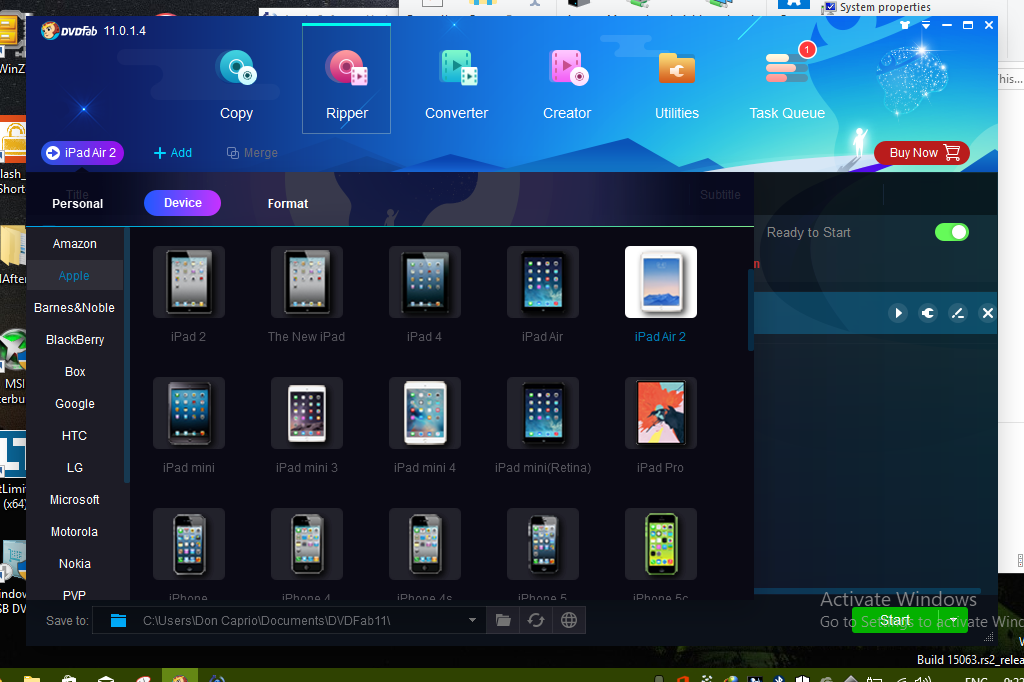Open the Converter module
Image resolution: width=1024 pixels, height=682 pixels.
click(456, 85)
